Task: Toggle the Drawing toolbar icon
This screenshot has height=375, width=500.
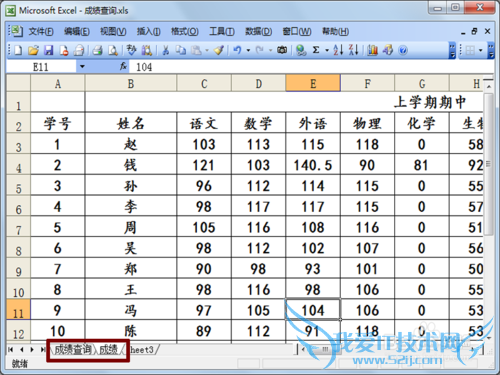Action: pyautogui.click(x=388, y=50)
